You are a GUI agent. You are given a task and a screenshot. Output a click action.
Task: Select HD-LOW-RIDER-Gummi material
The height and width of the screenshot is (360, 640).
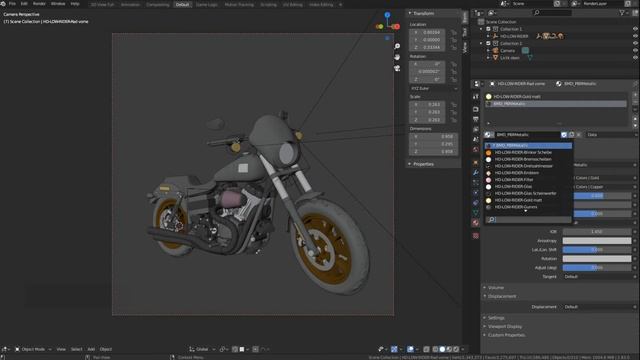pos(529,207)
